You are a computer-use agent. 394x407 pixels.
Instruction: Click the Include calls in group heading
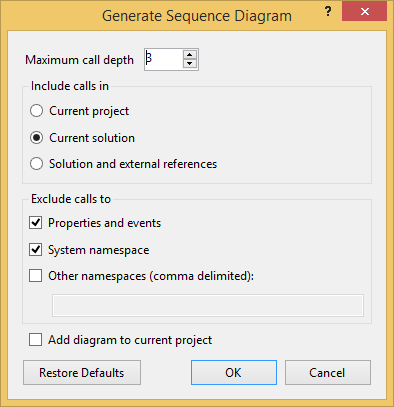(70, 86)
